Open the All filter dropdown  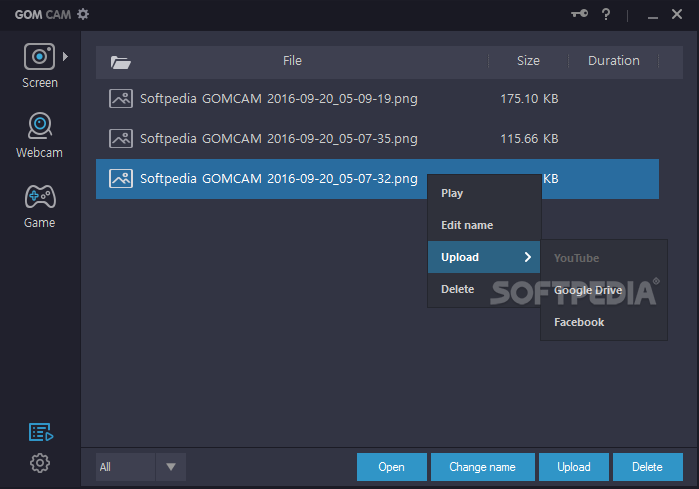click(141, 467)
